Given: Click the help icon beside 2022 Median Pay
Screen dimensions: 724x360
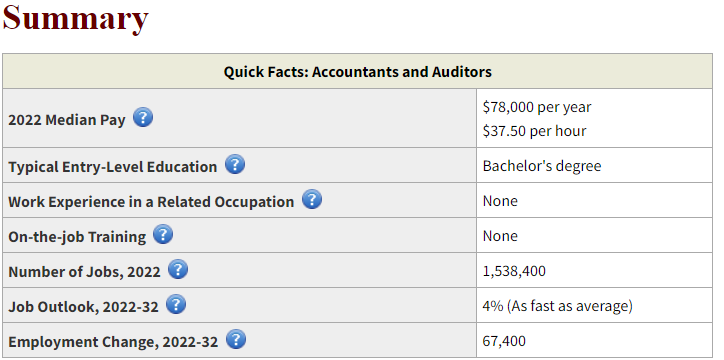Looking at the screenshot, I should point(143,117).
